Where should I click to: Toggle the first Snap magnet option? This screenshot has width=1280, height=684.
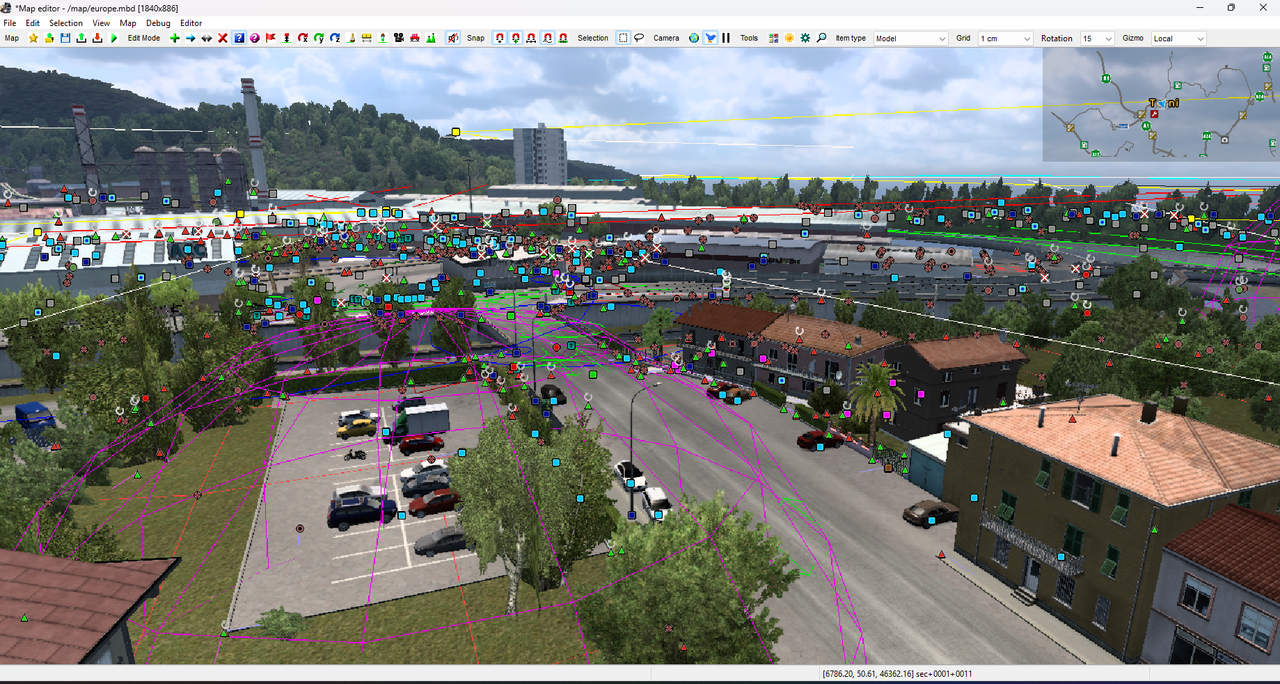coord(499,38)
